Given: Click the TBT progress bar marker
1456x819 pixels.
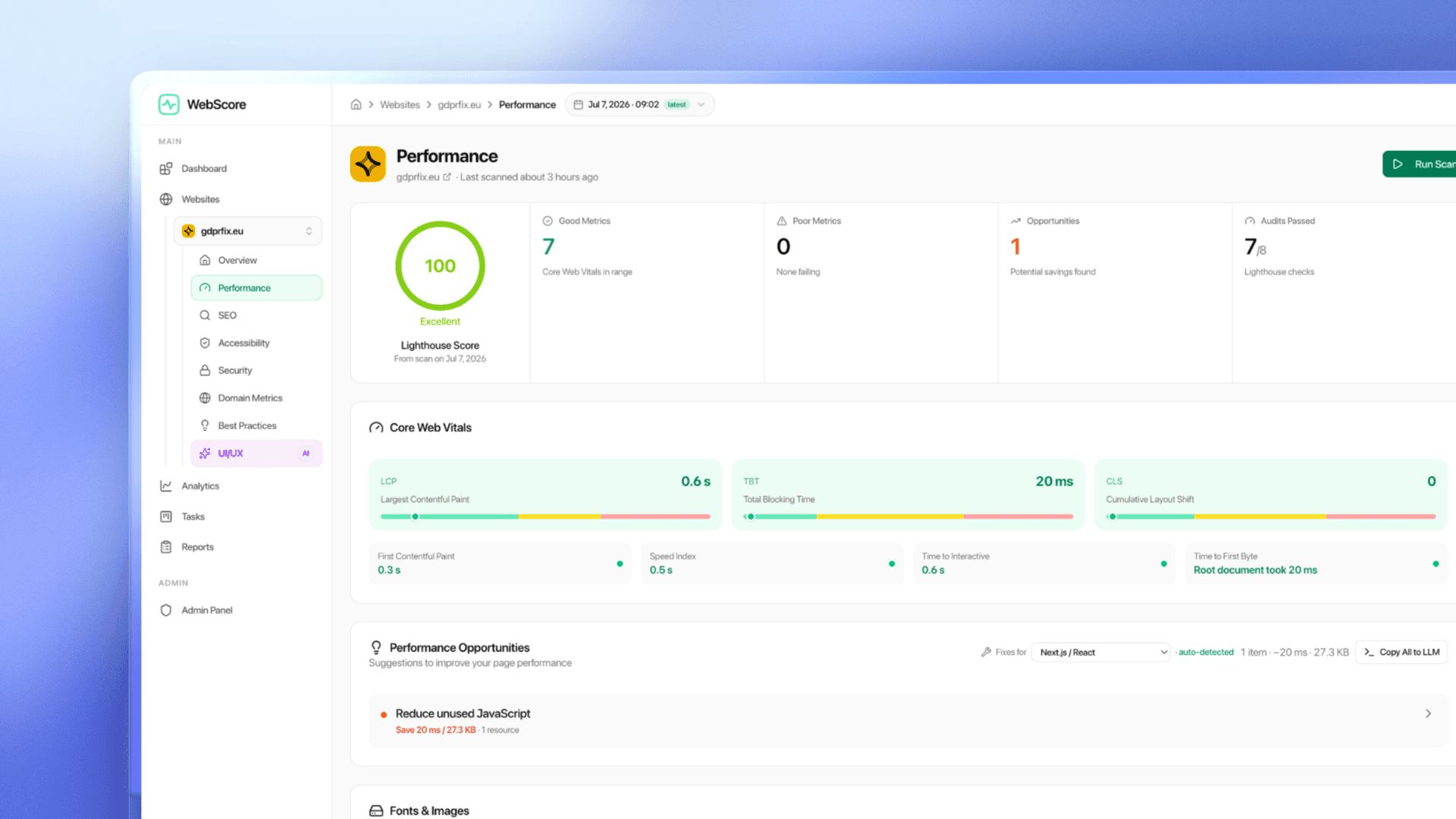Looking at the screenshot, I should [751, 516].
